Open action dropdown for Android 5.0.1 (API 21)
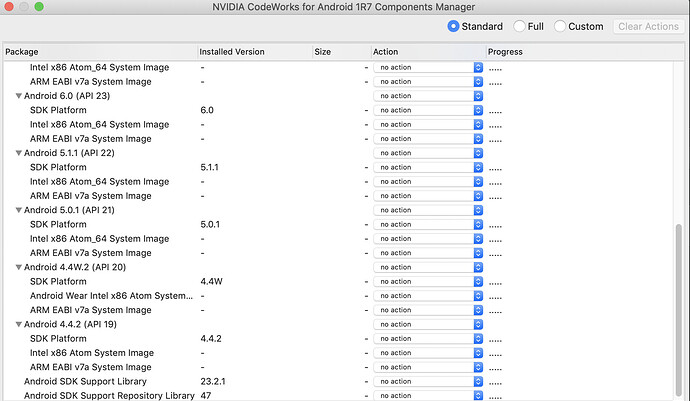The image size is (690, 401). tap(428, 210)
